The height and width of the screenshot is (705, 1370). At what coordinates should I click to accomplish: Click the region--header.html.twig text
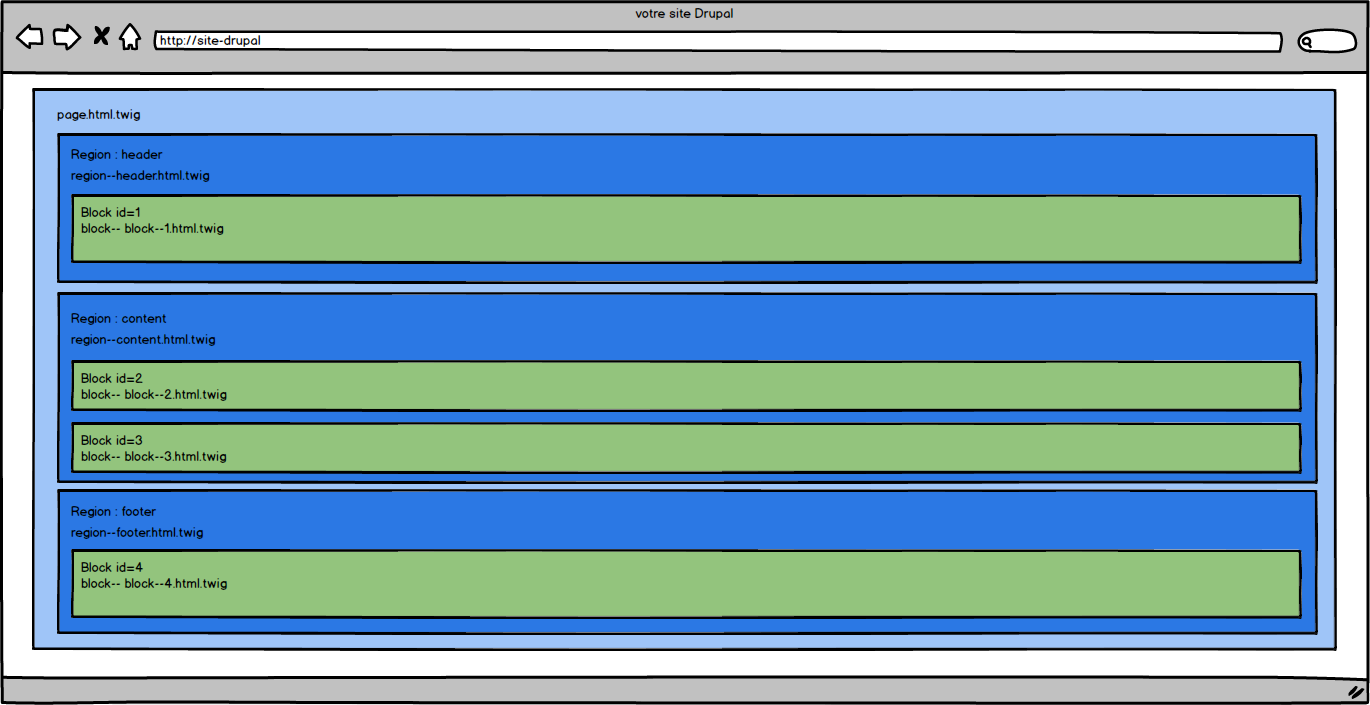(x=140, y=176)
